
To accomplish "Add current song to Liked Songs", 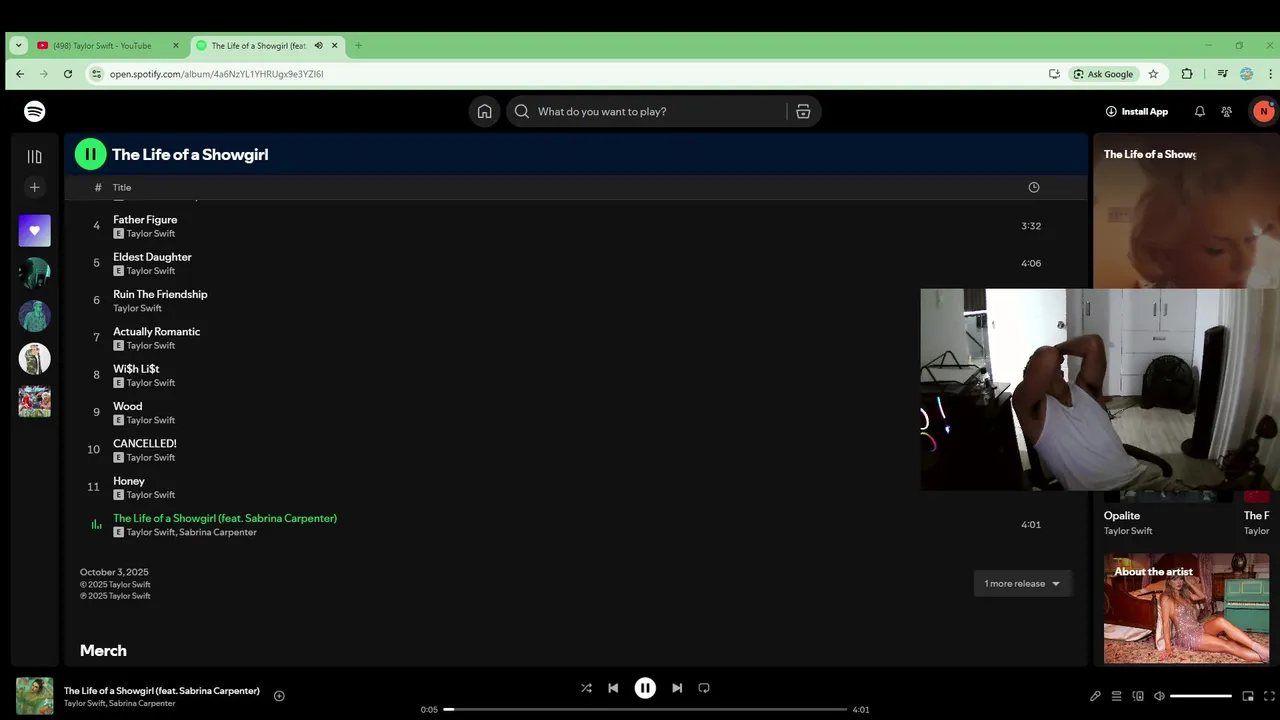I will click(279, 696).
